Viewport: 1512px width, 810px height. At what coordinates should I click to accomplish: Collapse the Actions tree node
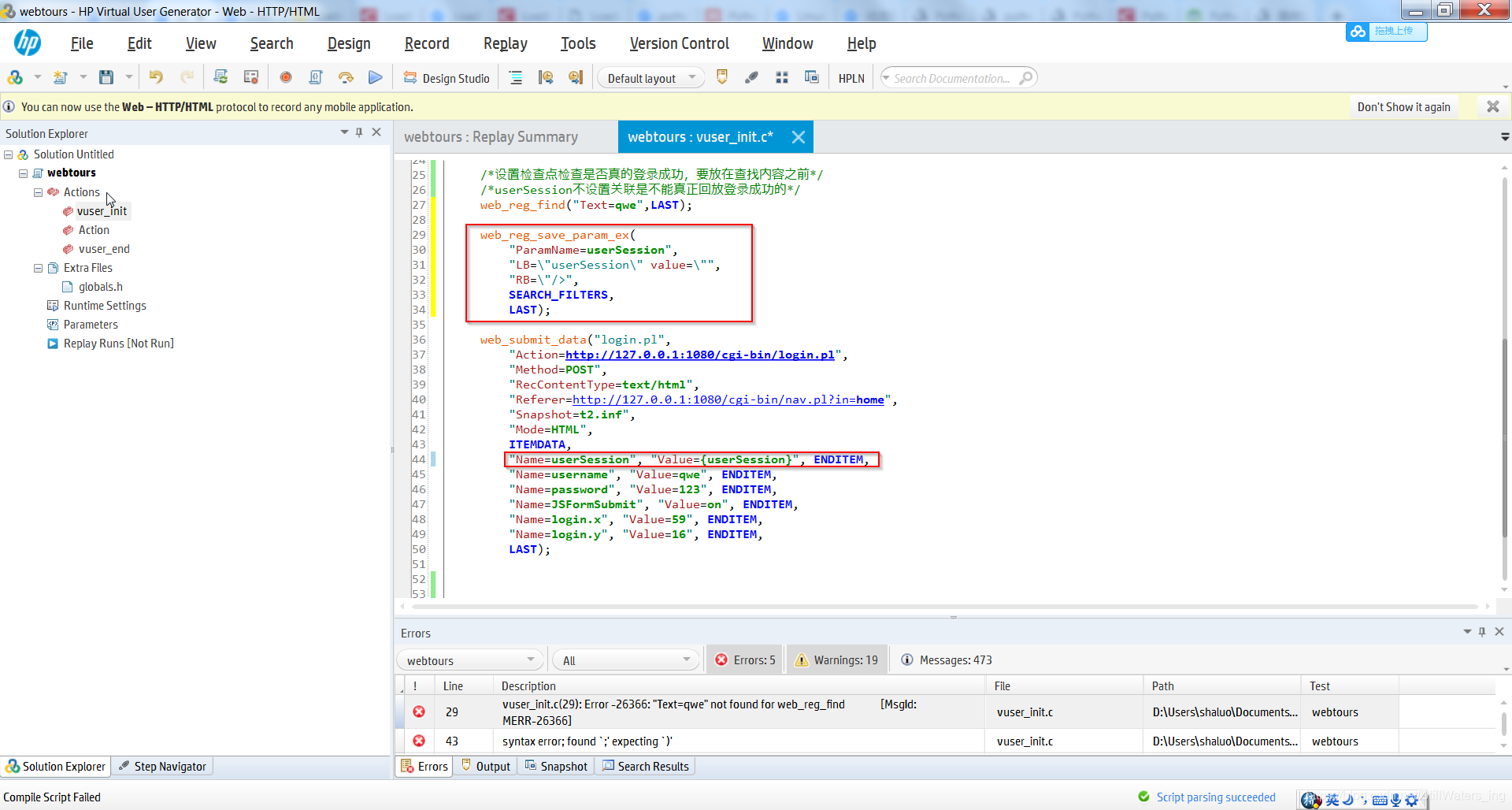pos(38,192)
